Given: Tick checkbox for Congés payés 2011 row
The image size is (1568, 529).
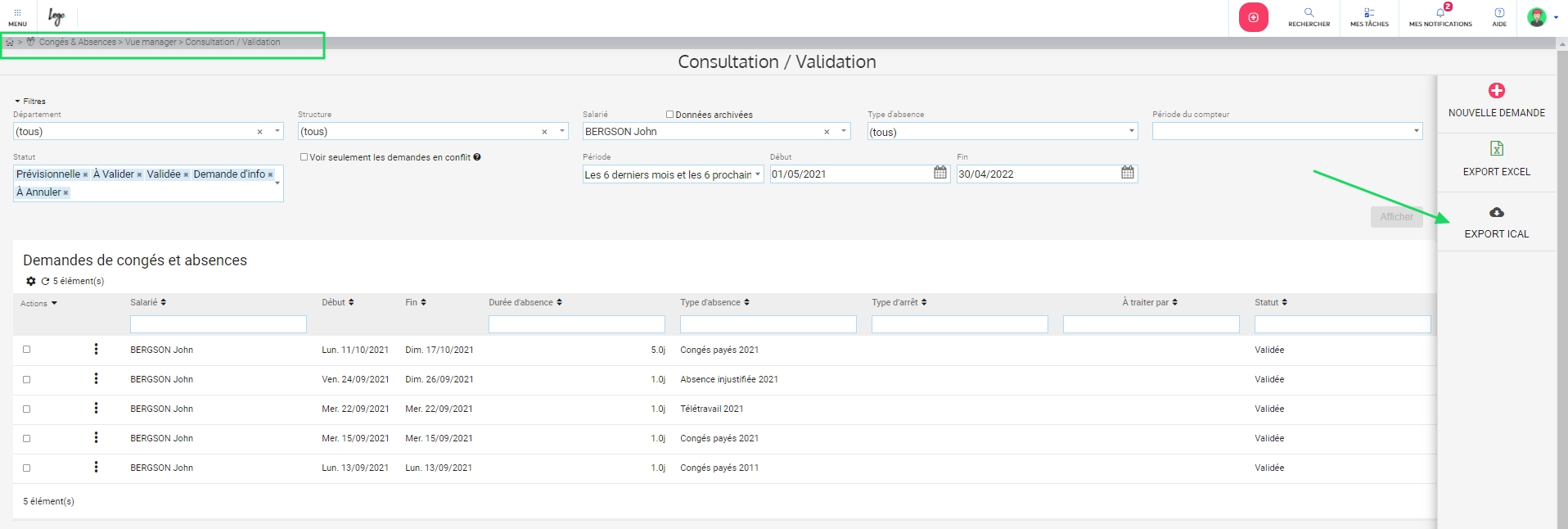Looking at the screenshot, I should [26, 468].
